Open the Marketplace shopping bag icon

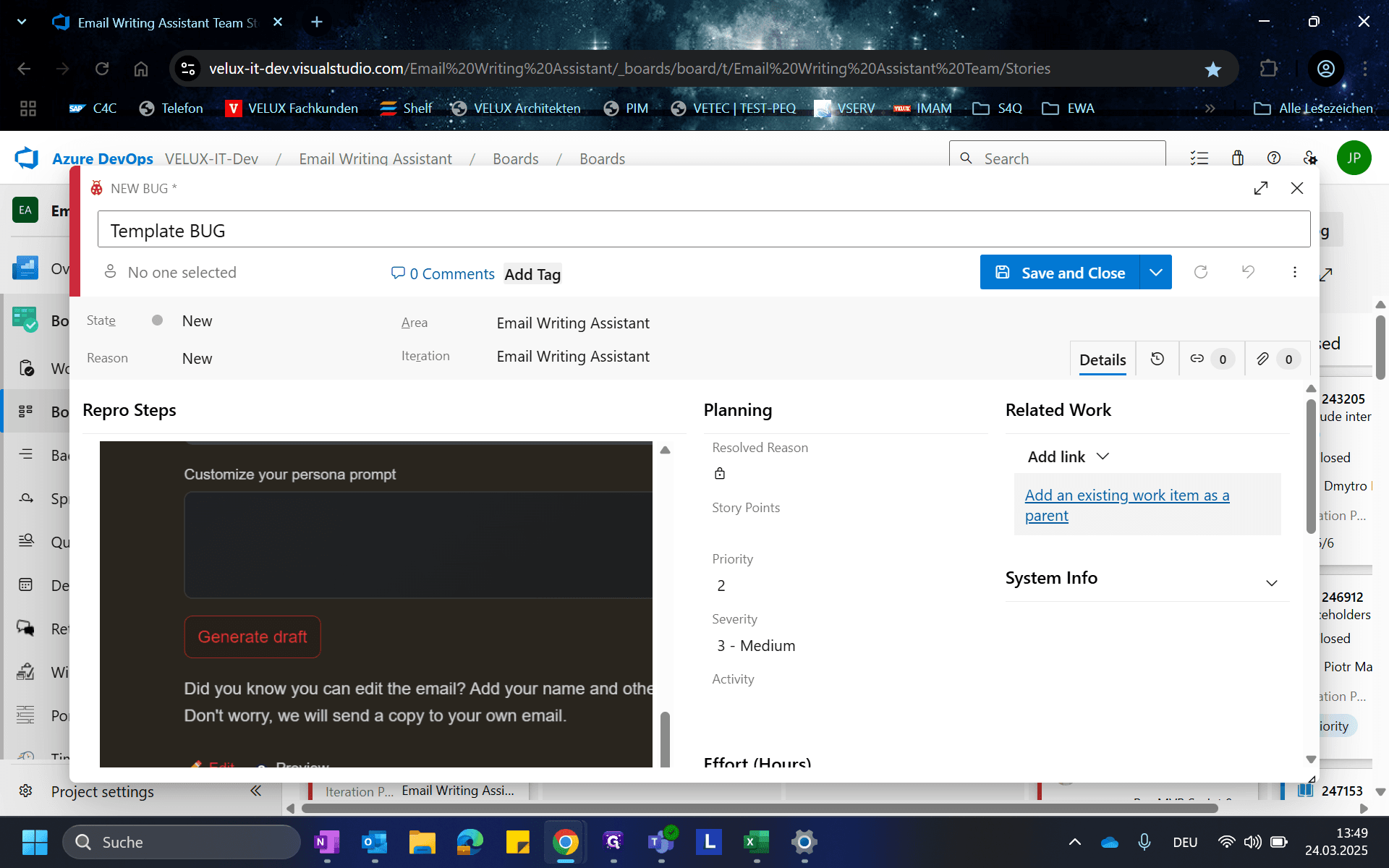tap(1237, 158)
